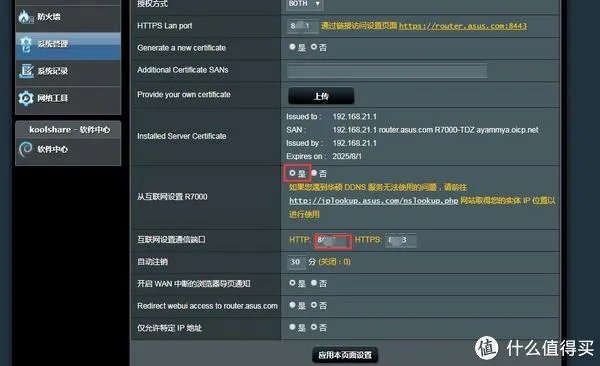Click the 'Issued to' certificate line
Viewport: 600px width, 366px height.
[331, 116]
